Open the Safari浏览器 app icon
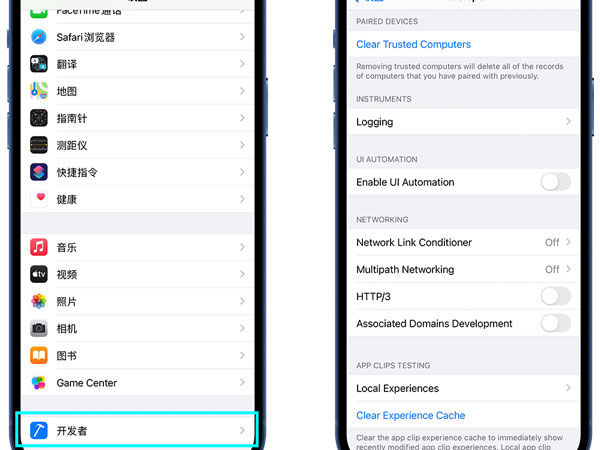Viewport: 600px width, 450px height. pos(39,37)
